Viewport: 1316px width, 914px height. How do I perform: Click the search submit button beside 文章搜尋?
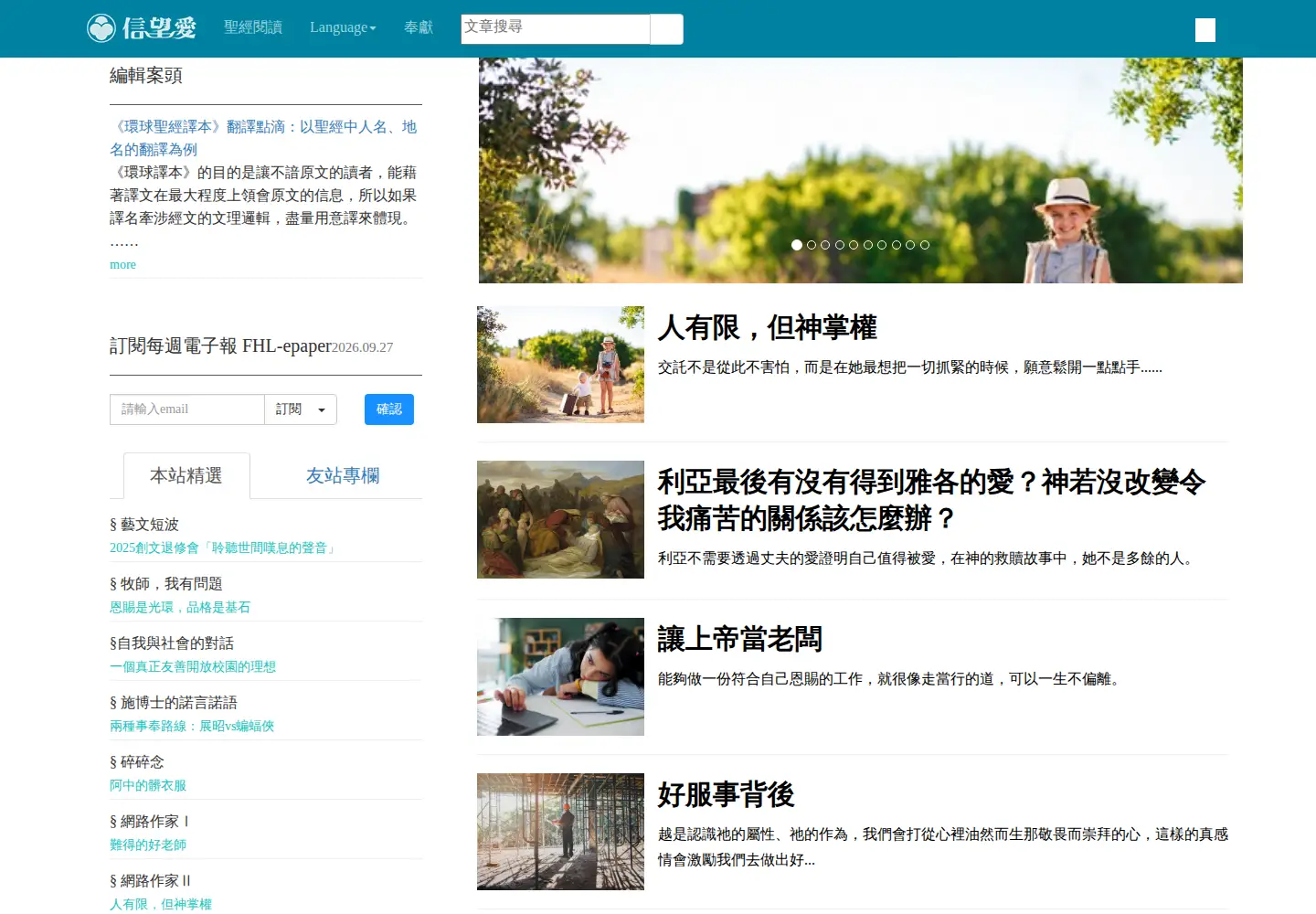tap(667, 29)
